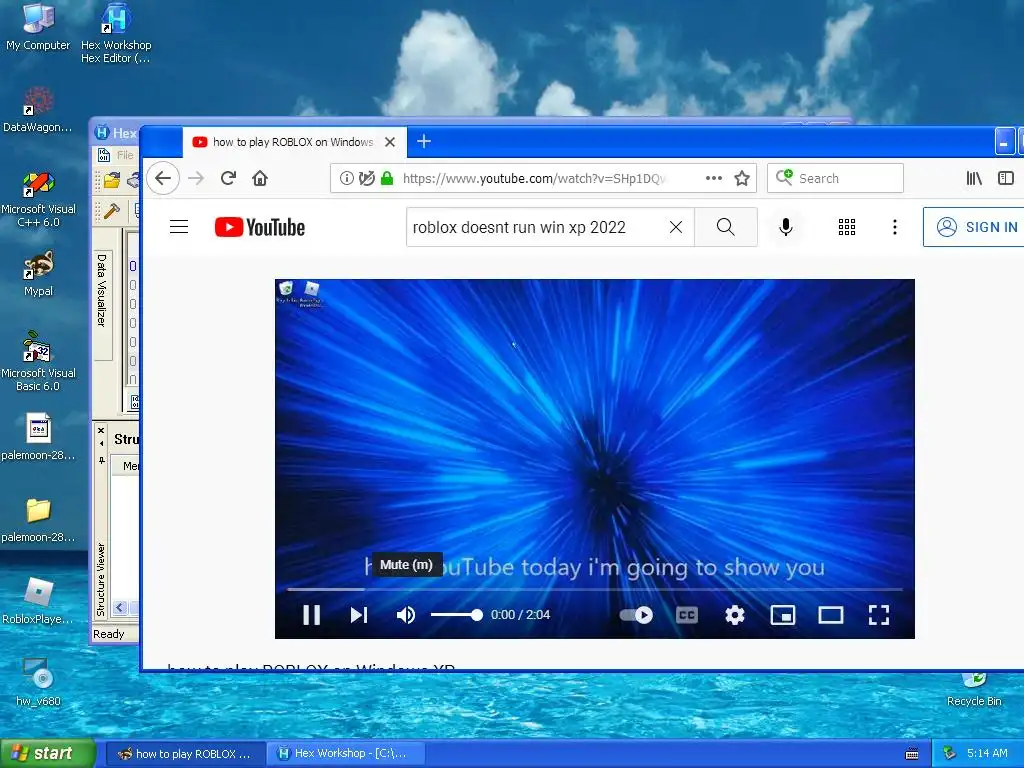Toggle the autoplay switch
The image size is (1024, 768).
point(636,615)
